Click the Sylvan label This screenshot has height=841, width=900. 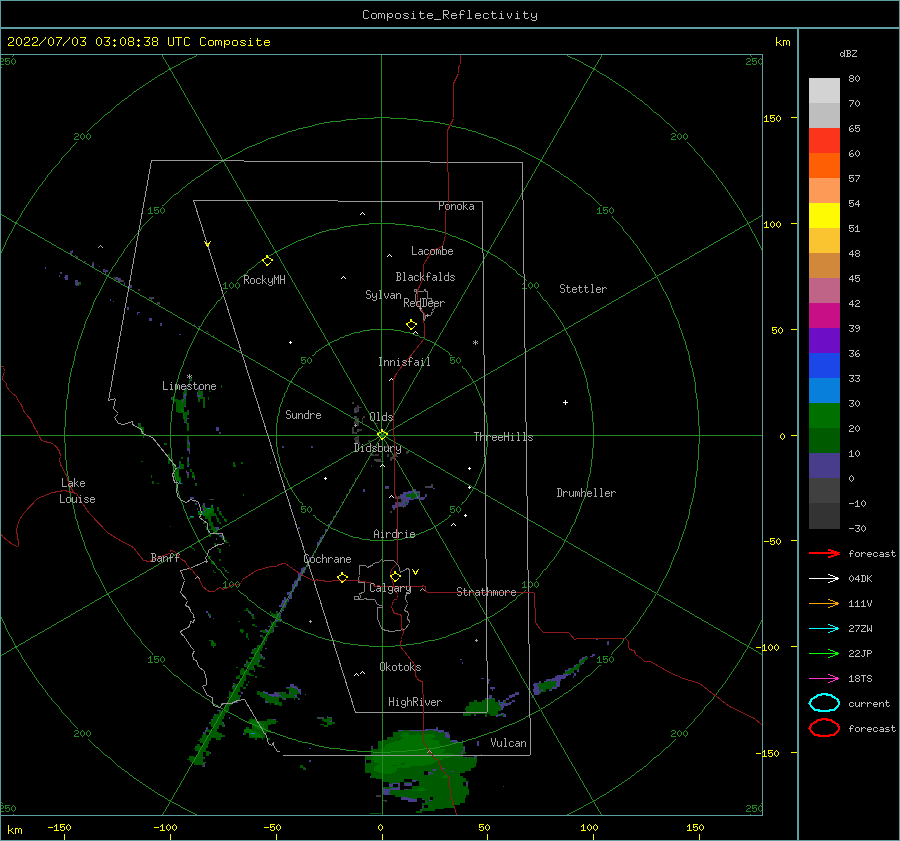tap(383, 295)
